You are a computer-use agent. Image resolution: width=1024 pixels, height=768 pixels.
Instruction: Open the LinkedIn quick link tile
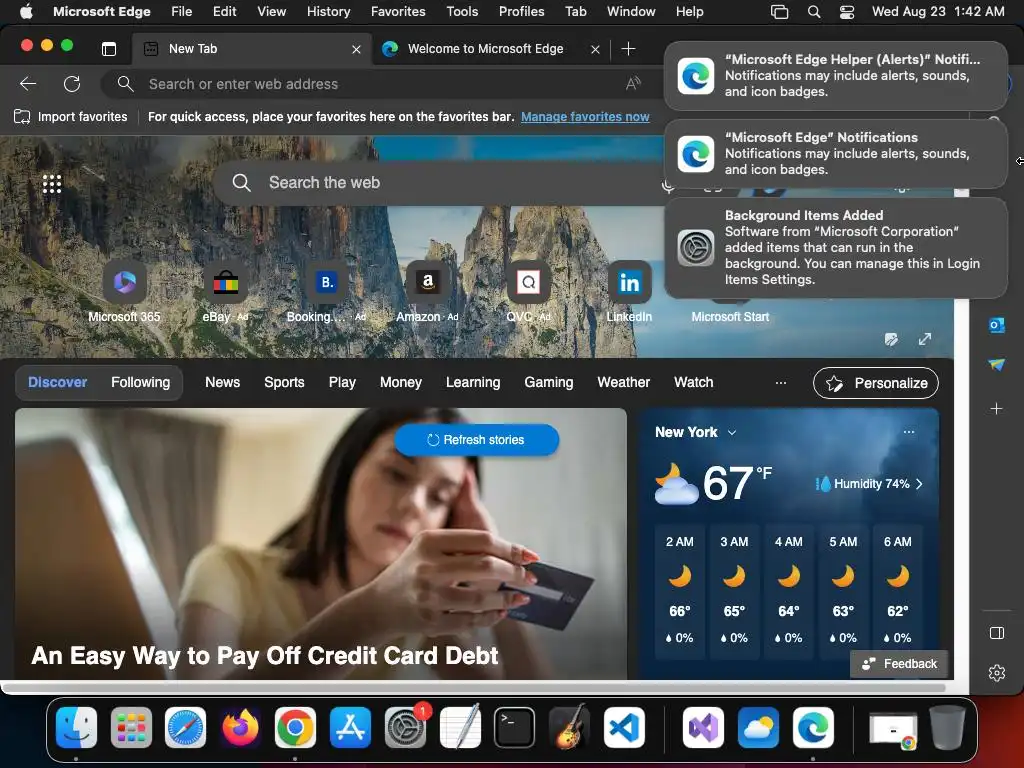pyautogui.click(x=629, y=282)
